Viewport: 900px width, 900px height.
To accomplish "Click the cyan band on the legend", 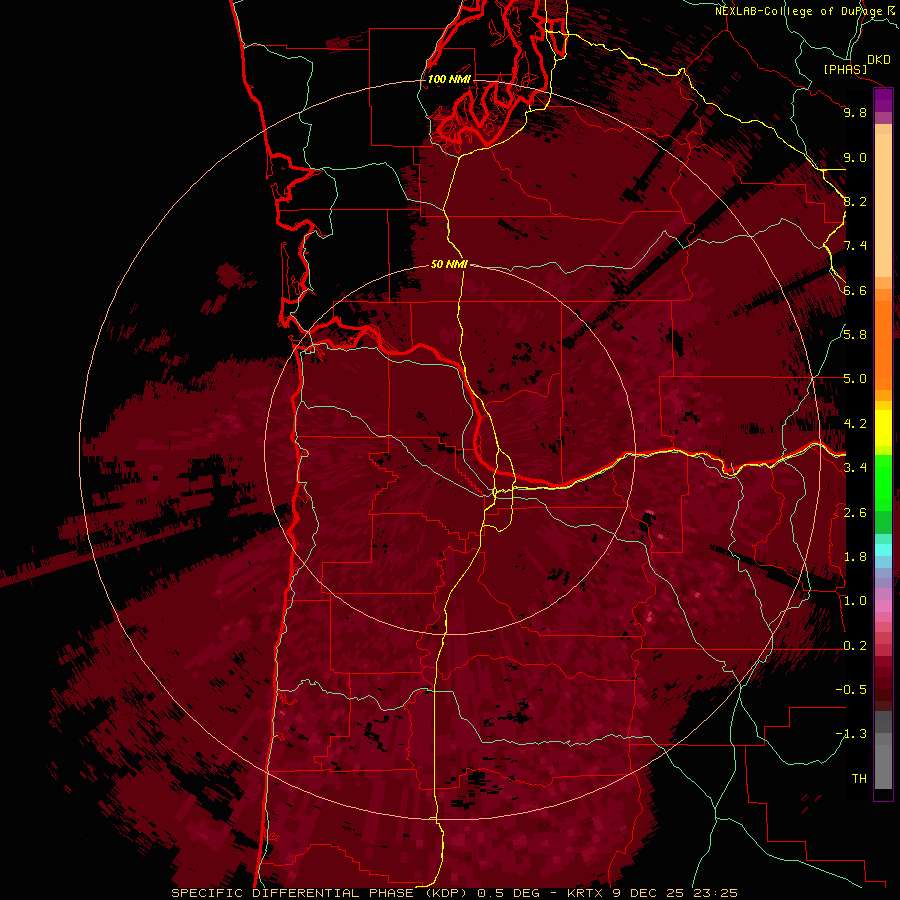I will click(883, 550).
